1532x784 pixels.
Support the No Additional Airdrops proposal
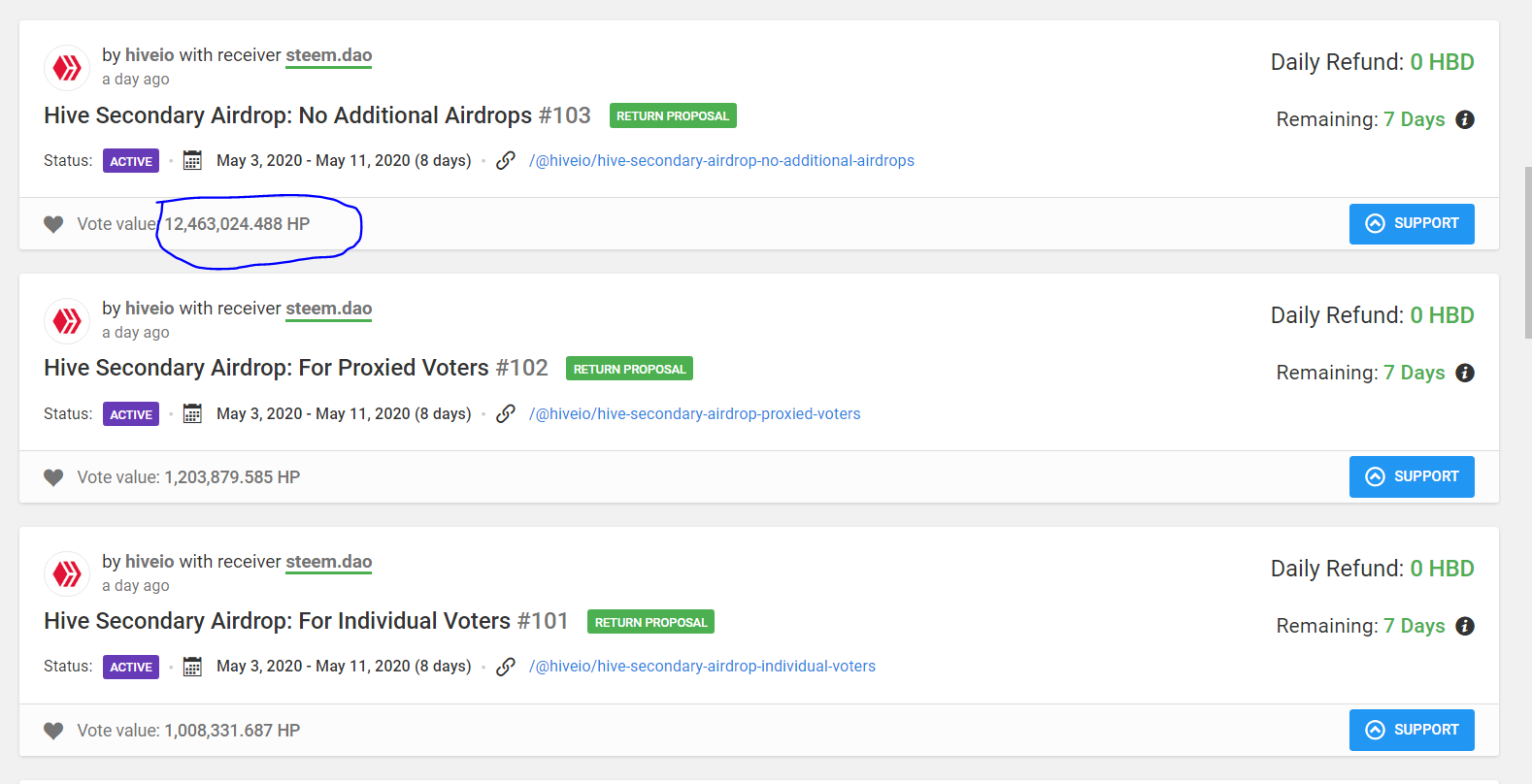pyautogui.click(x=1411, y=224)
